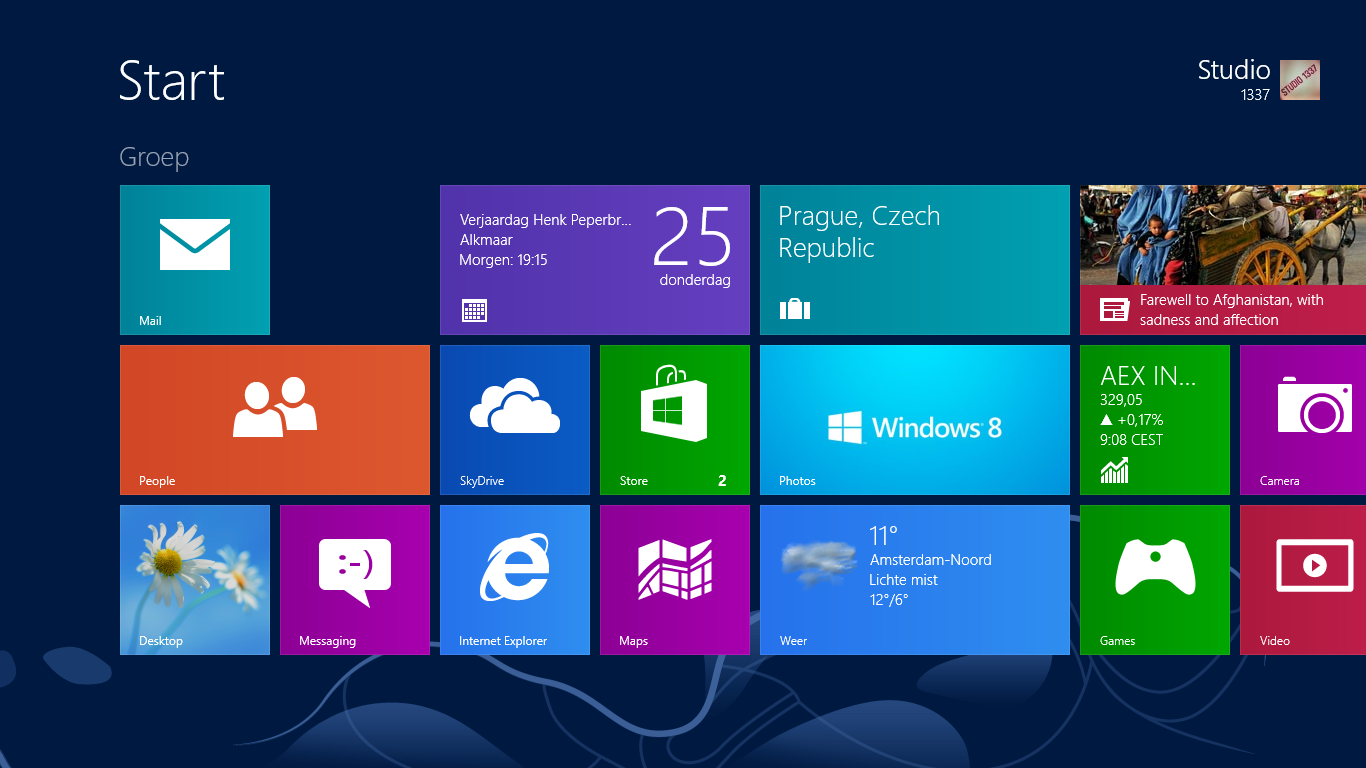Image resolution: width=1366 pixels, height=768 pixels.
Task: Open the Verjaardag Henk calendar event
Action: (x=546, y=220)
